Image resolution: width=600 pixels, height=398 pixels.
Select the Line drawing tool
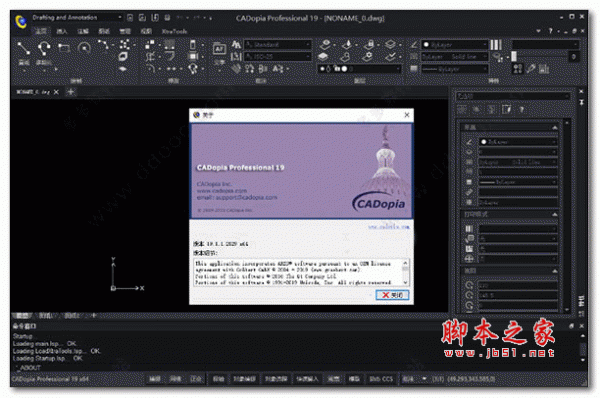click(x=24, y=49)
